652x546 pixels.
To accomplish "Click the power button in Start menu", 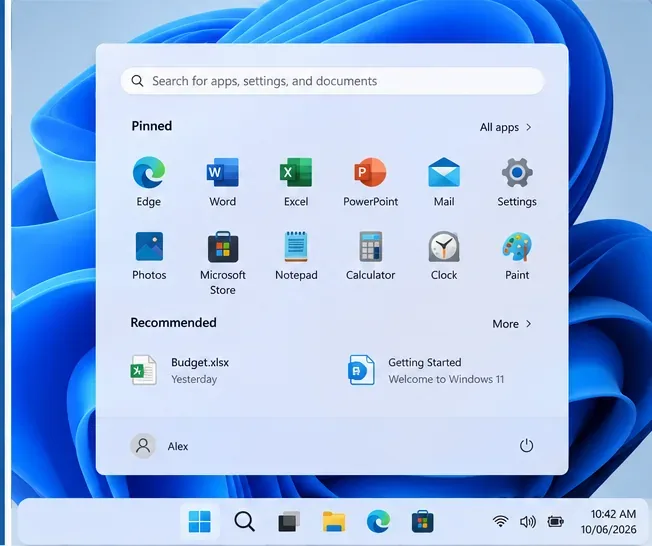I will point(526,446).
